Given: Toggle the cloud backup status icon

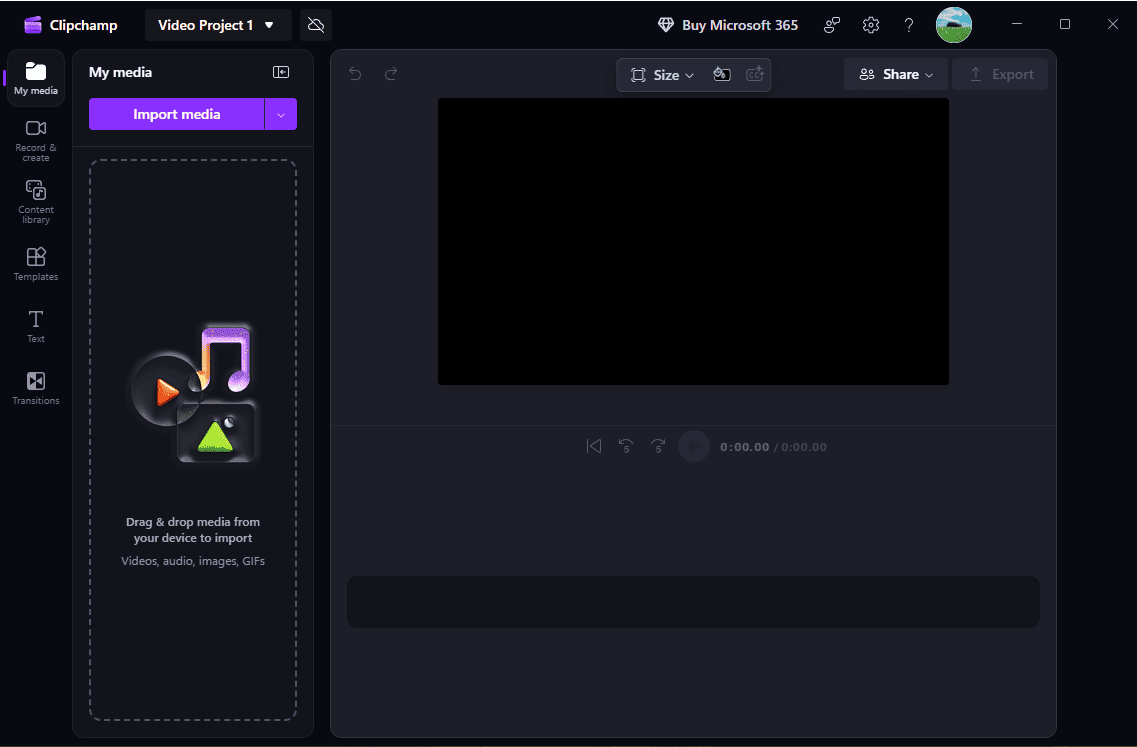Looking at the screenshot, I should click(x=316, y=24).
